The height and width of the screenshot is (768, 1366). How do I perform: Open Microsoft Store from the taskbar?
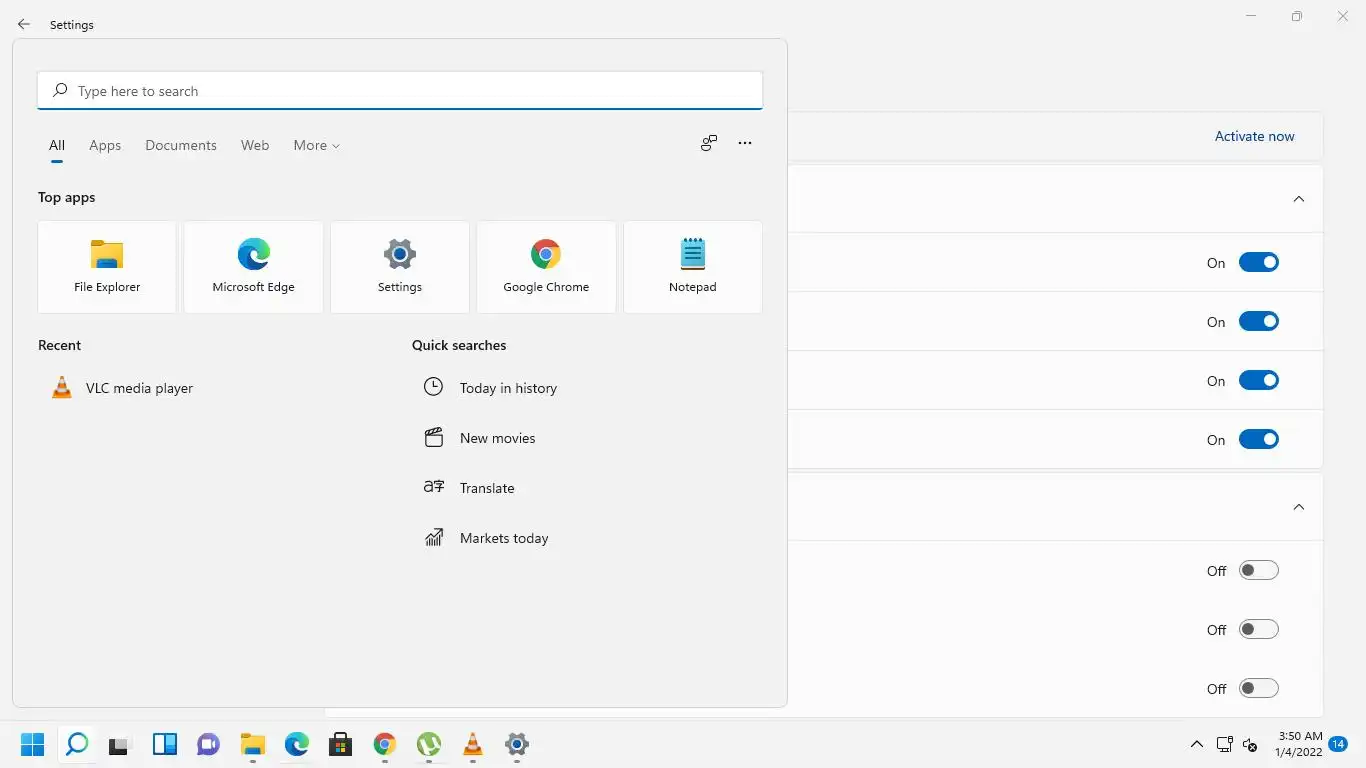[x=340, y=744]
